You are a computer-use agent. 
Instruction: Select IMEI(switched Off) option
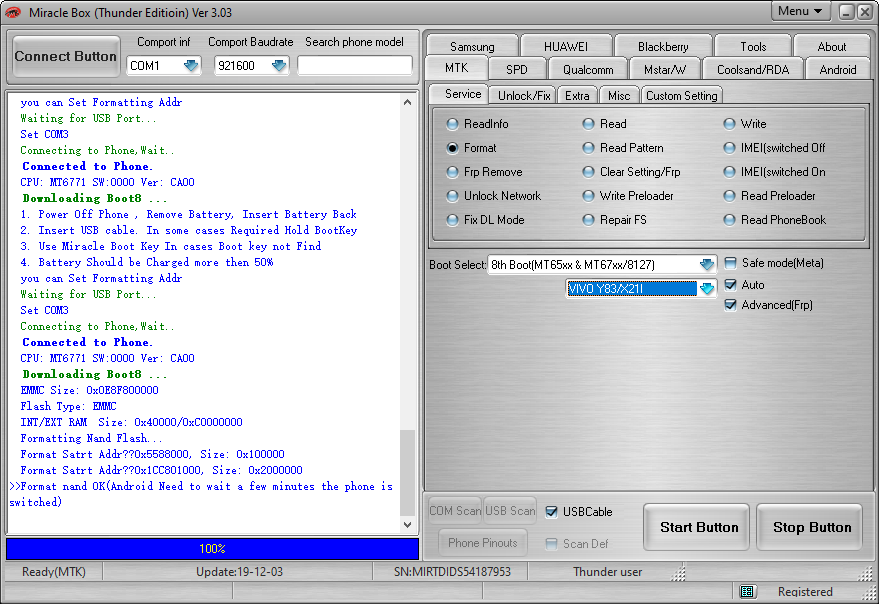[x=775, y=148]
